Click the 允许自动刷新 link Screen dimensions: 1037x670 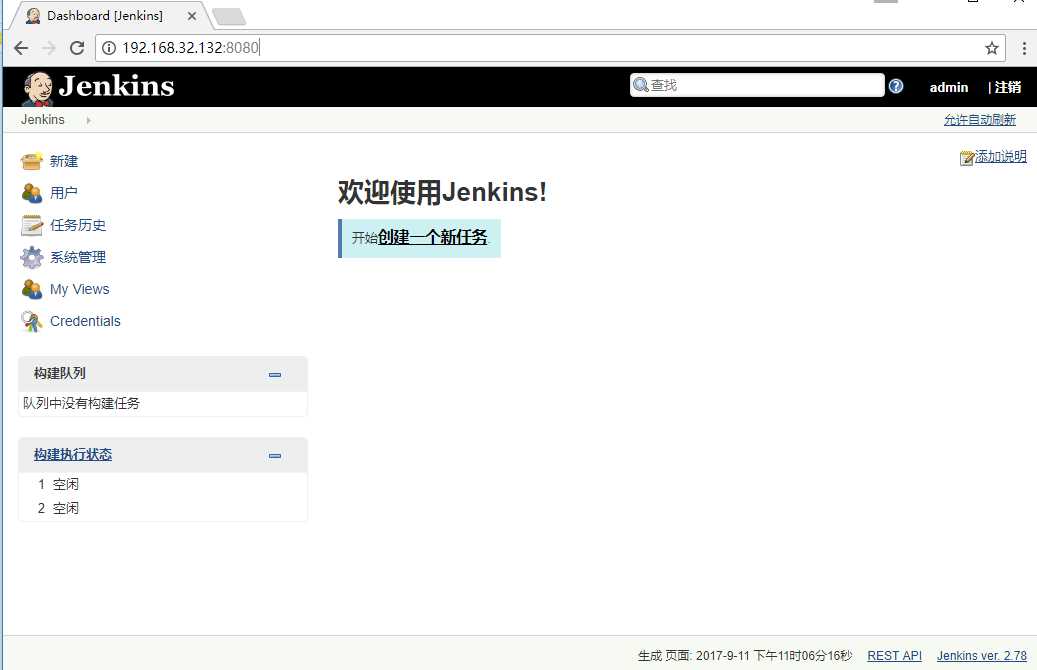pyautogui.click(x=979, y=120)
